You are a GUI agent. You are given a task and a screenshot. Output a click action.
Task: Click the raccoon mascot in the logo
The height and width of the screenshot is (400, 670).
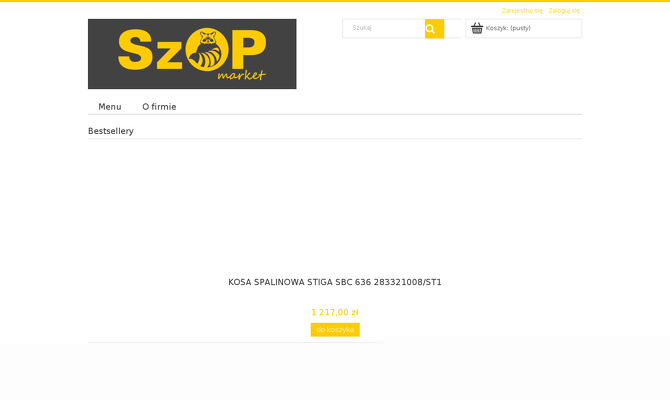click(x=206, y=50)
